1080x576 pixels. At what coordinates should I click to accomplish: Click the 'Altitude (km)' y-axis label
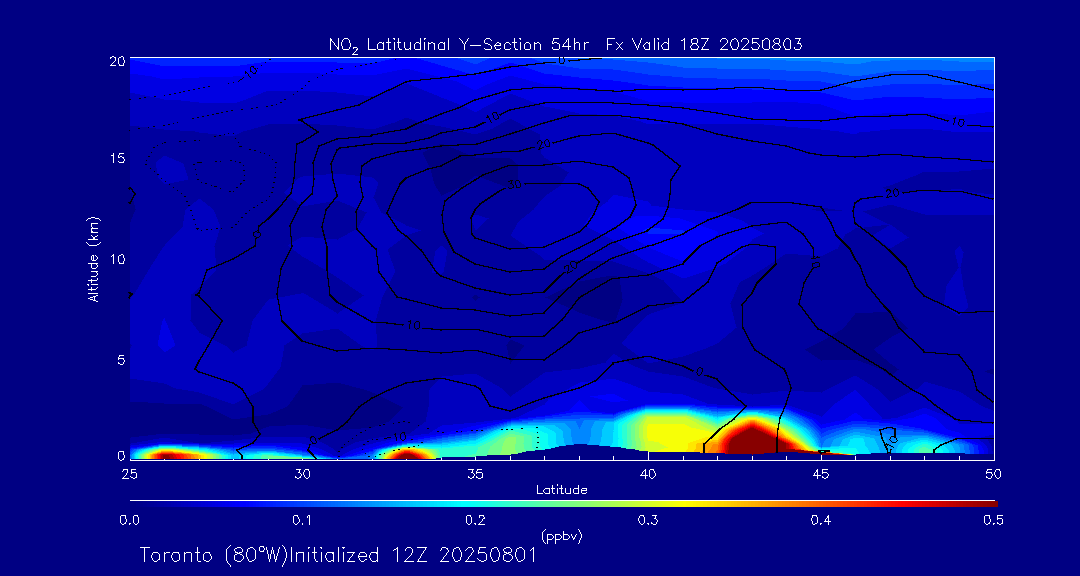tap(93, 259)
